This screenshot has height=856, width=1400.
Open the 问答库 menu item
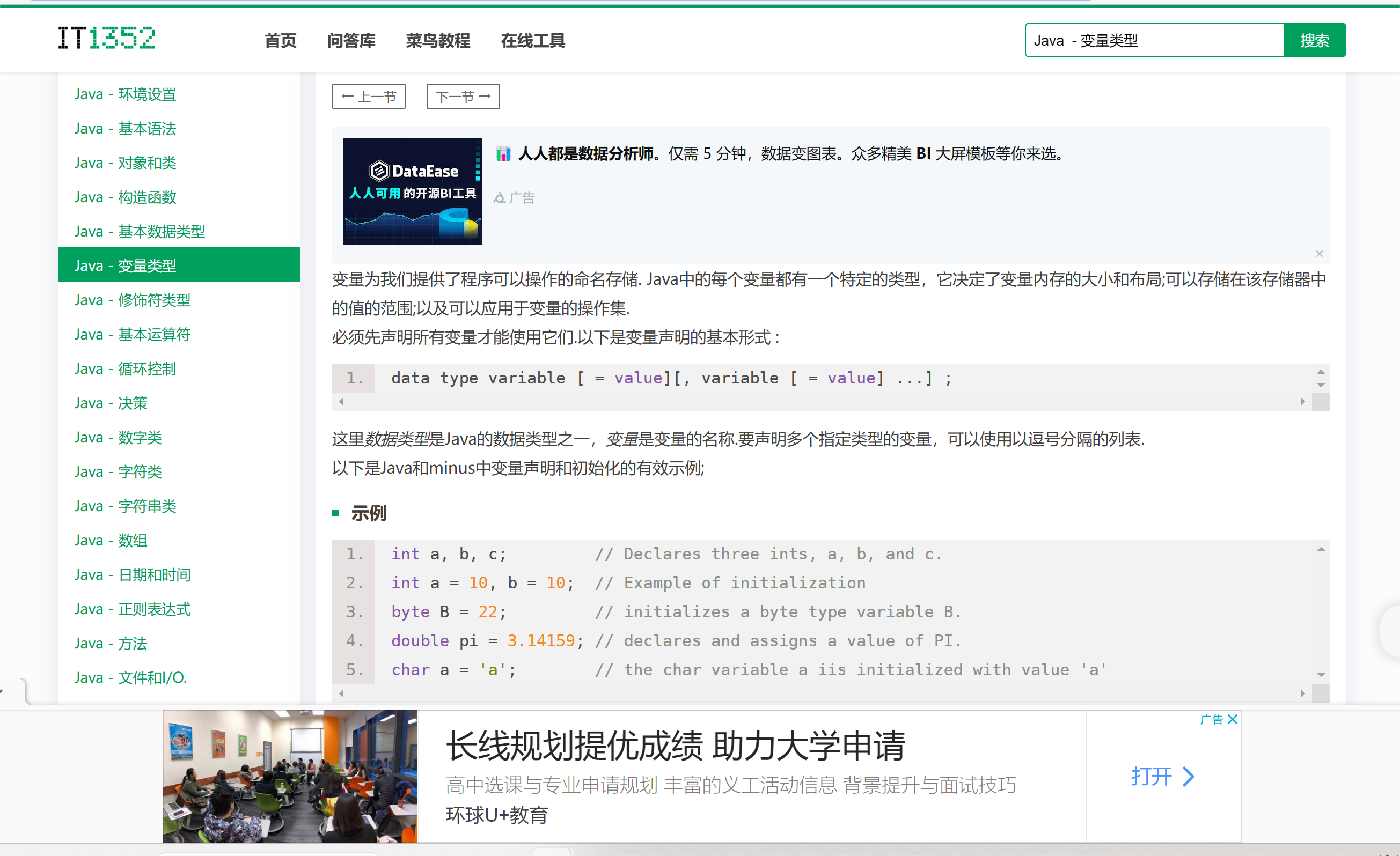350,41
